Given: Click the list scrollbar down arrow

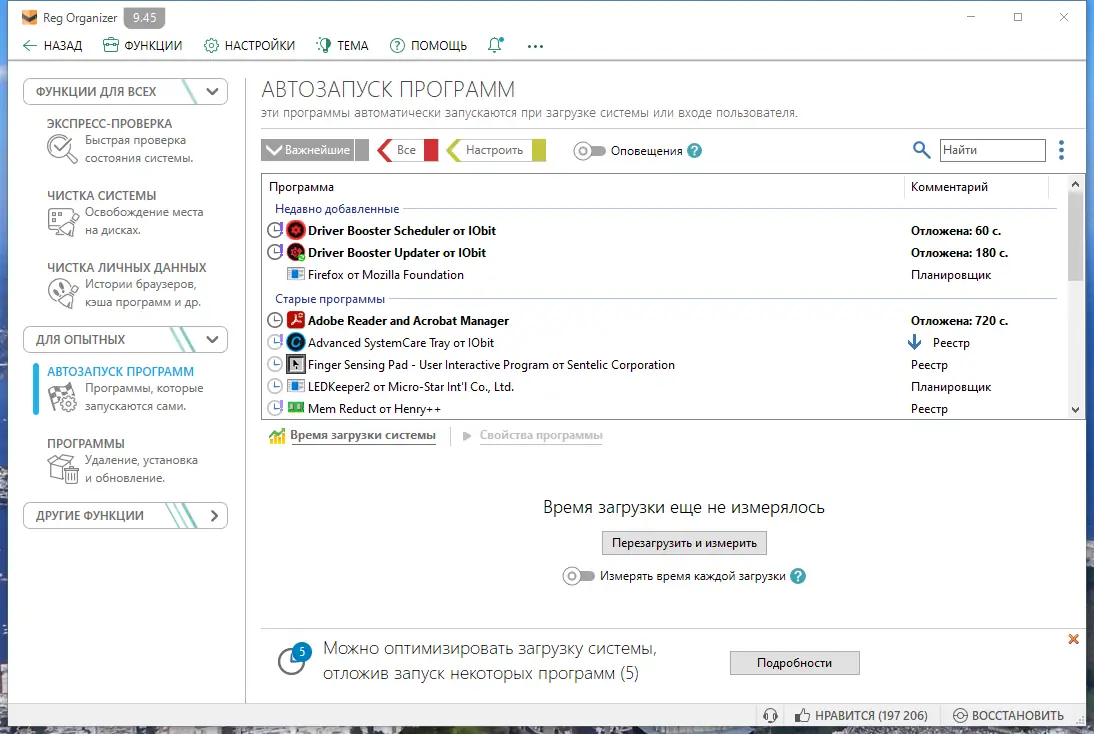Looking at the screenshot, I should 1075,410.
